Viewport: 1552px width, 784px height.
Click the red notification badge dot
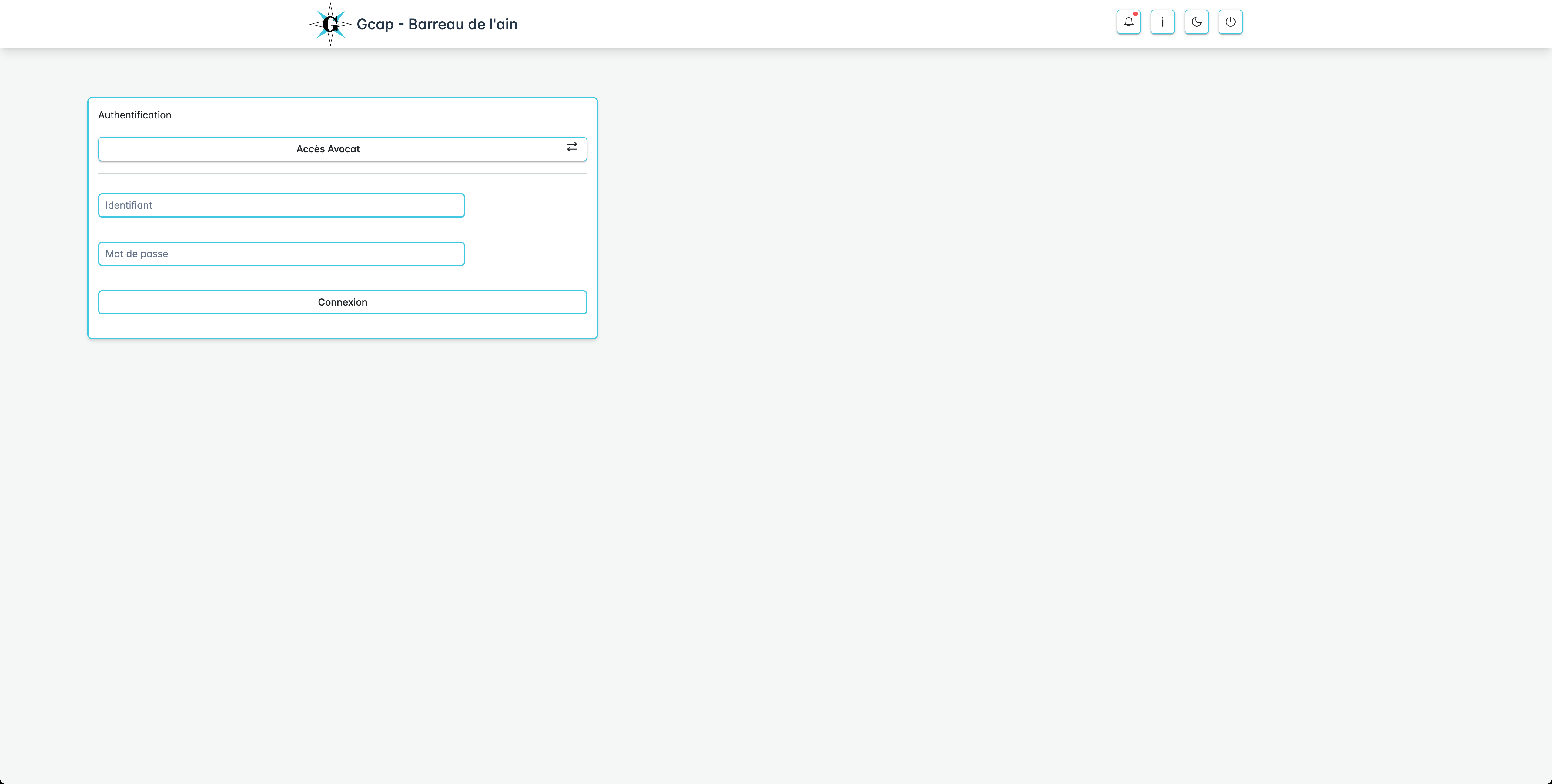pyautogui.click(x=1135, y=14)
